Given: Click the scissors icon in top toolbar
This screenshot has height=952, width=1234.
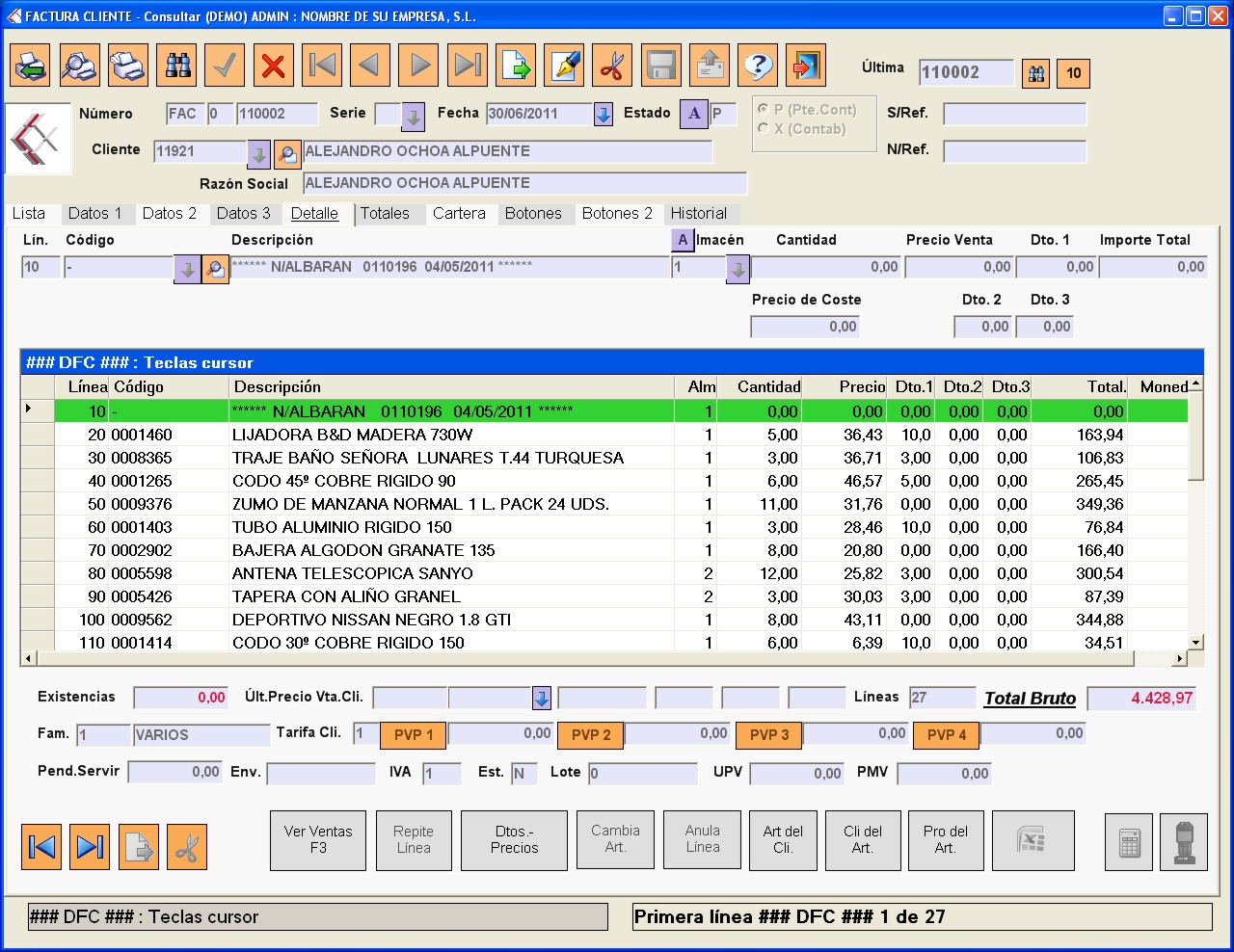Looking at the screenshot, I should coord(612,66).
